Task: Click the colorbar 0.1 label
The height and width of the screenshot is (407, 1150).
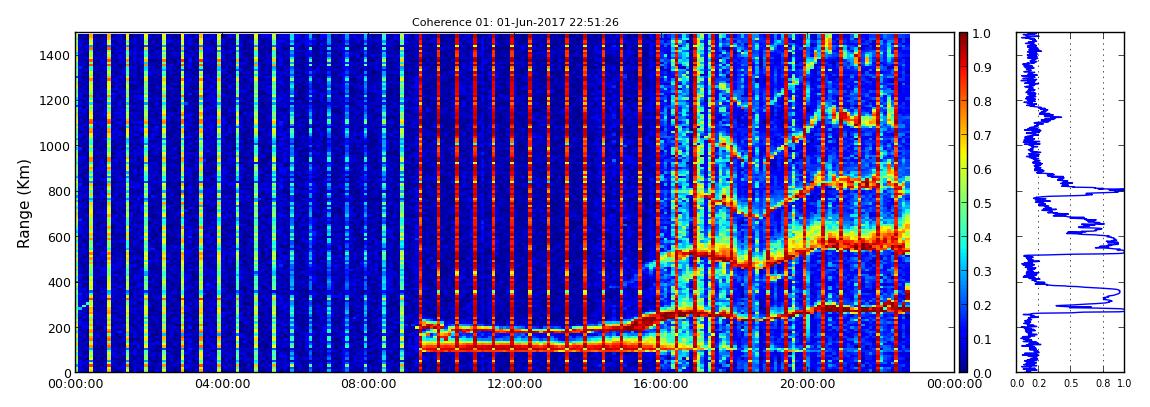Action: tap(984, 340)
